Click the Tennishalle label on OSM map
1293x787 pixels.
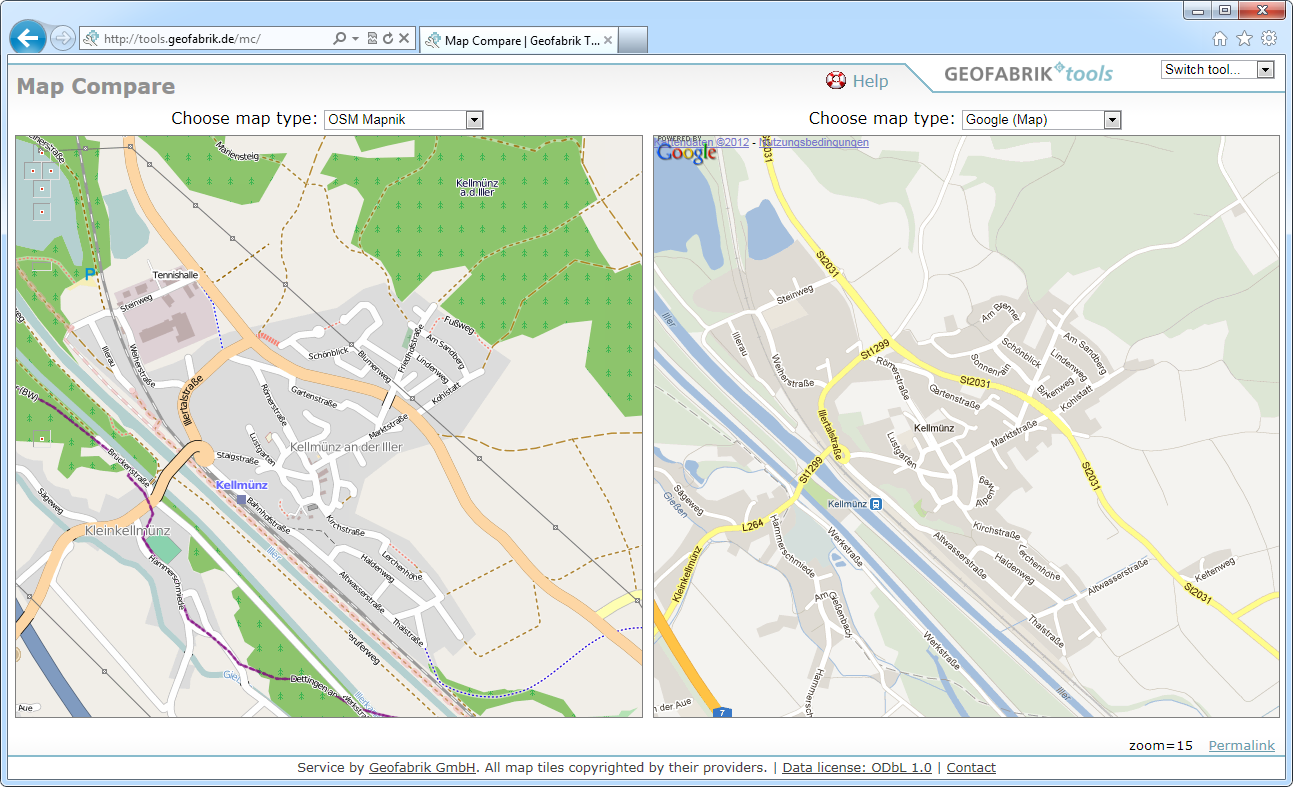175,275
